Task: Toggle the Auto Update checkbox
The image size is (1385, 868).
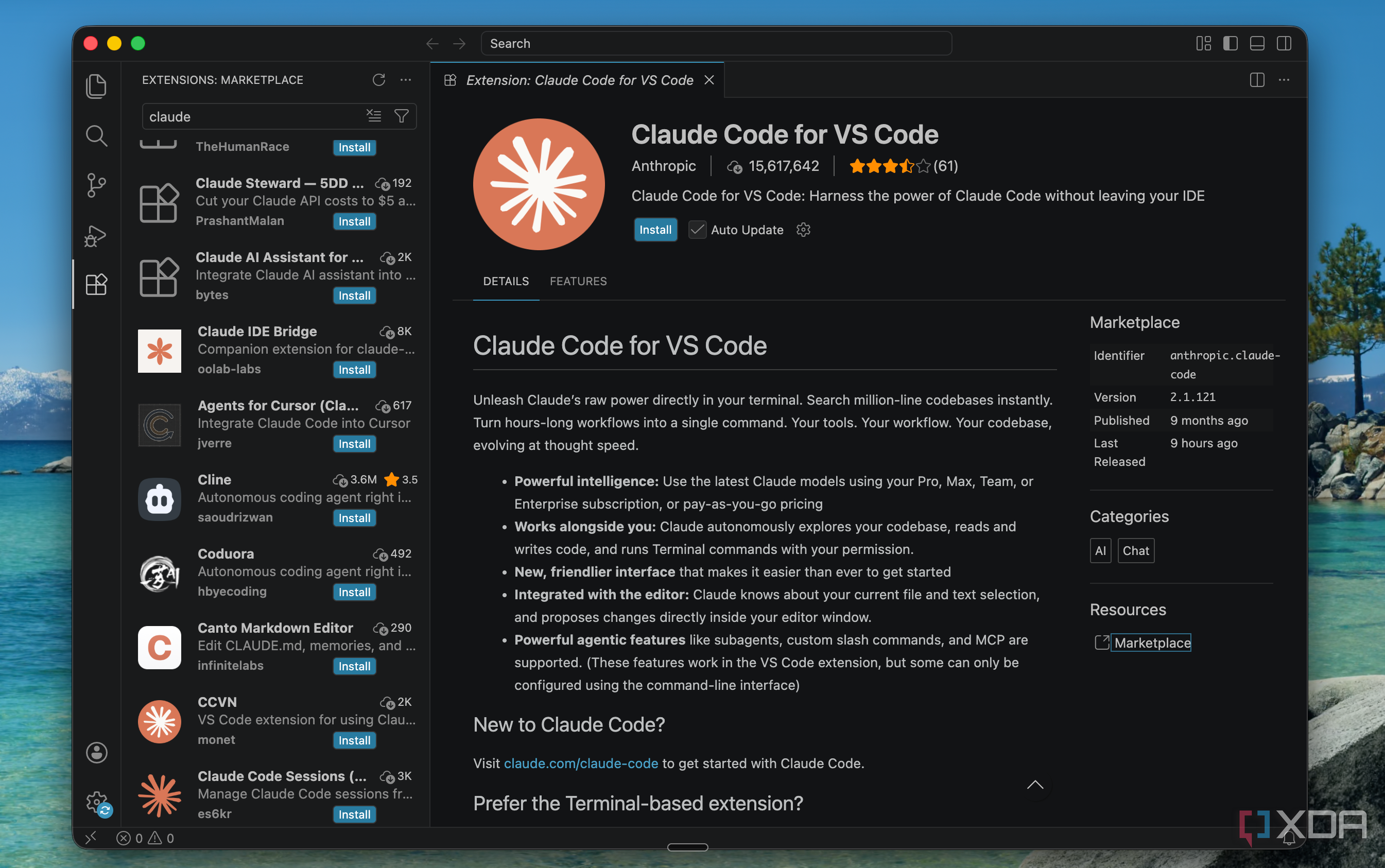Action: pos(697,230)
